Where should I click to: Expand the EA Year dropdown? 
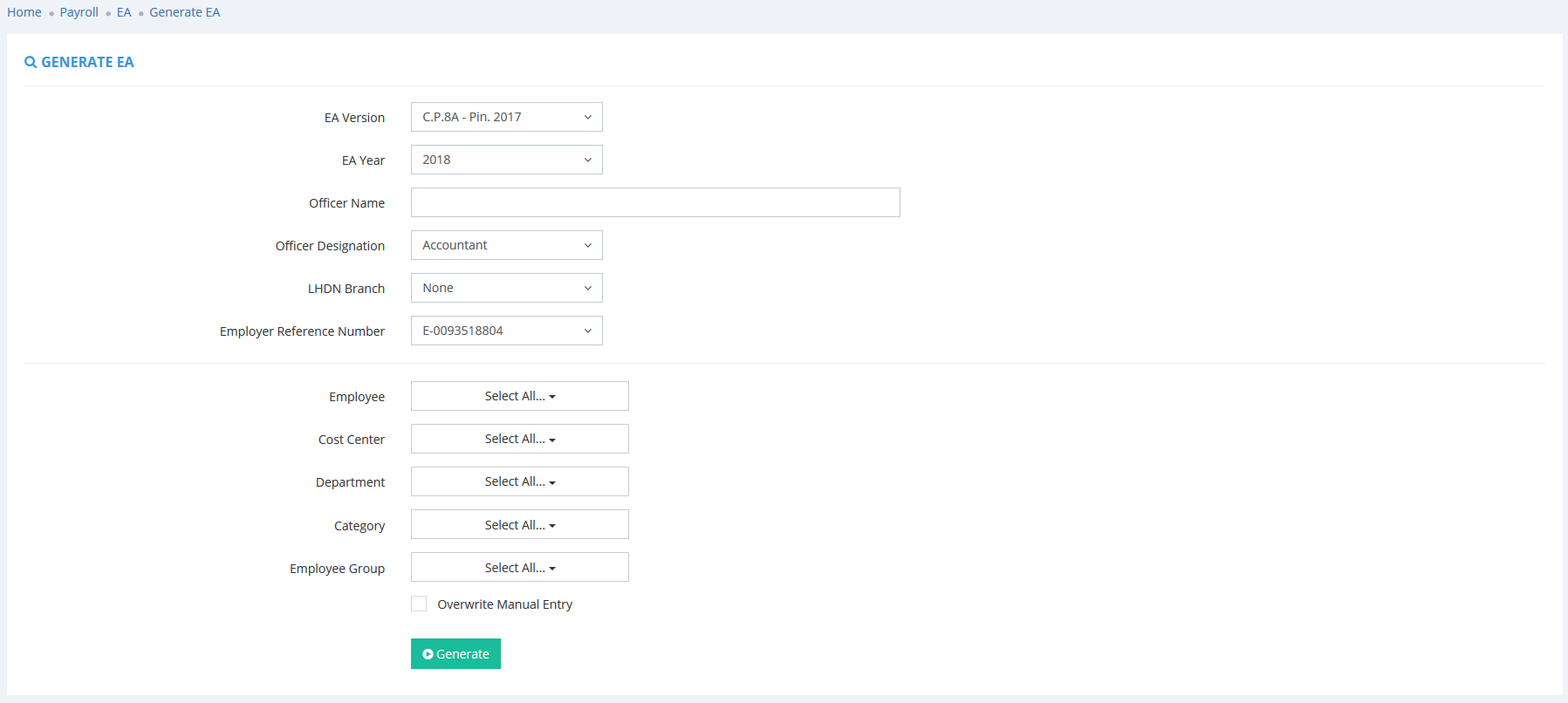click(x=506, y=160)
